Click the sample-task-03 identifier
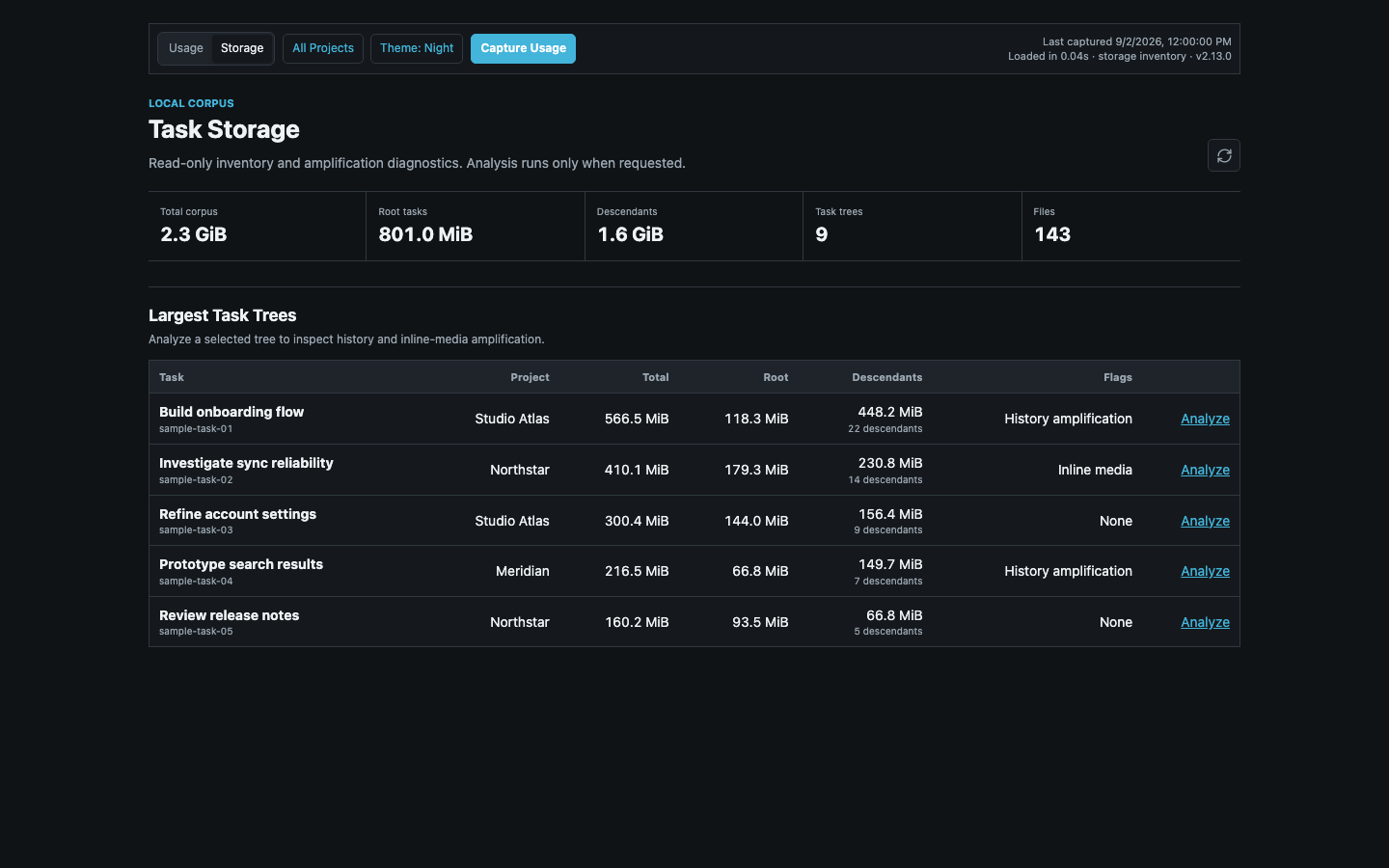This screenshot has width=1389, height=868. [196, 530]
